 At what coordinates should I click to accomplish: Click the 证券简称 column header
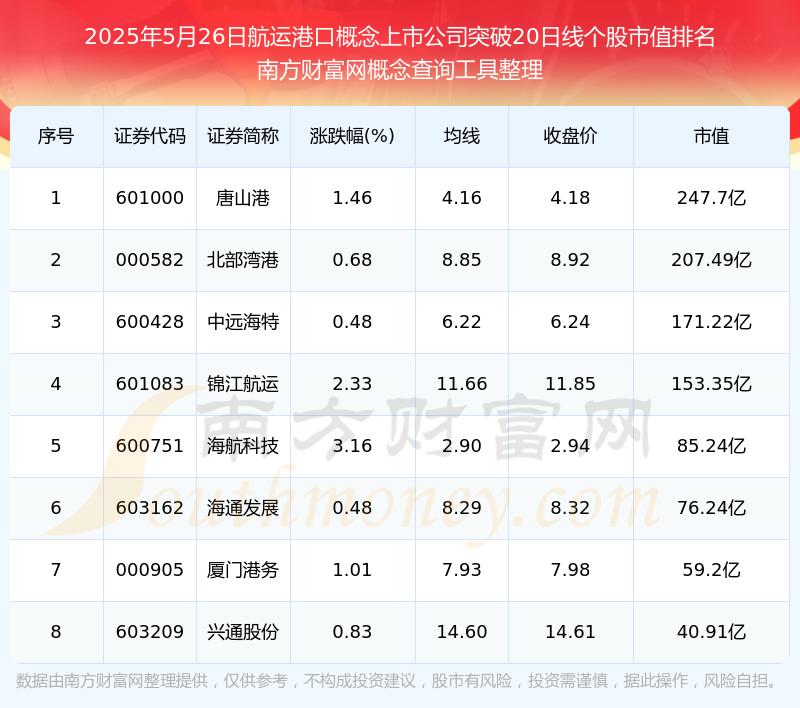click(x=243, y=136)
